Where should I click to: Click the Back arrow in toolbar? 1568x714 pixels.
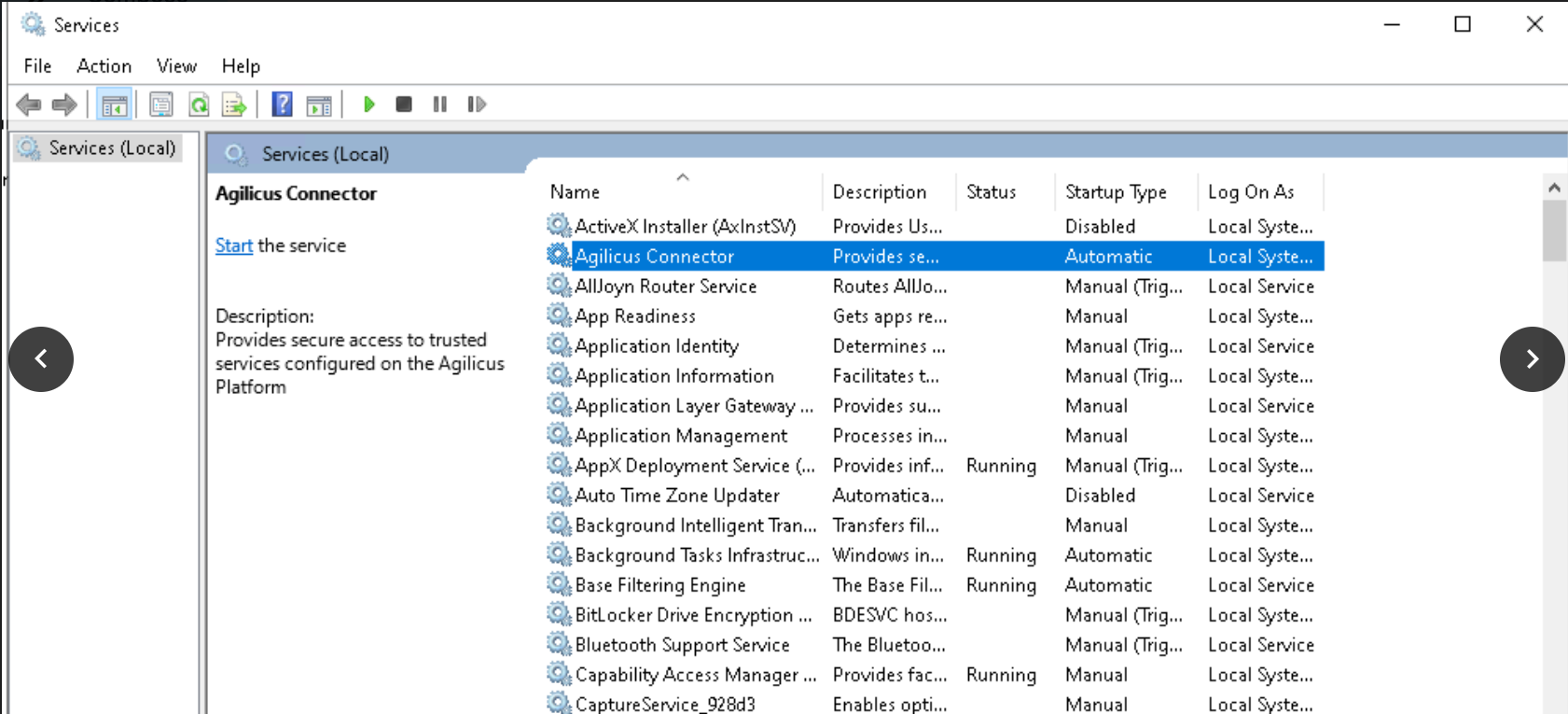tap(29, 105)
